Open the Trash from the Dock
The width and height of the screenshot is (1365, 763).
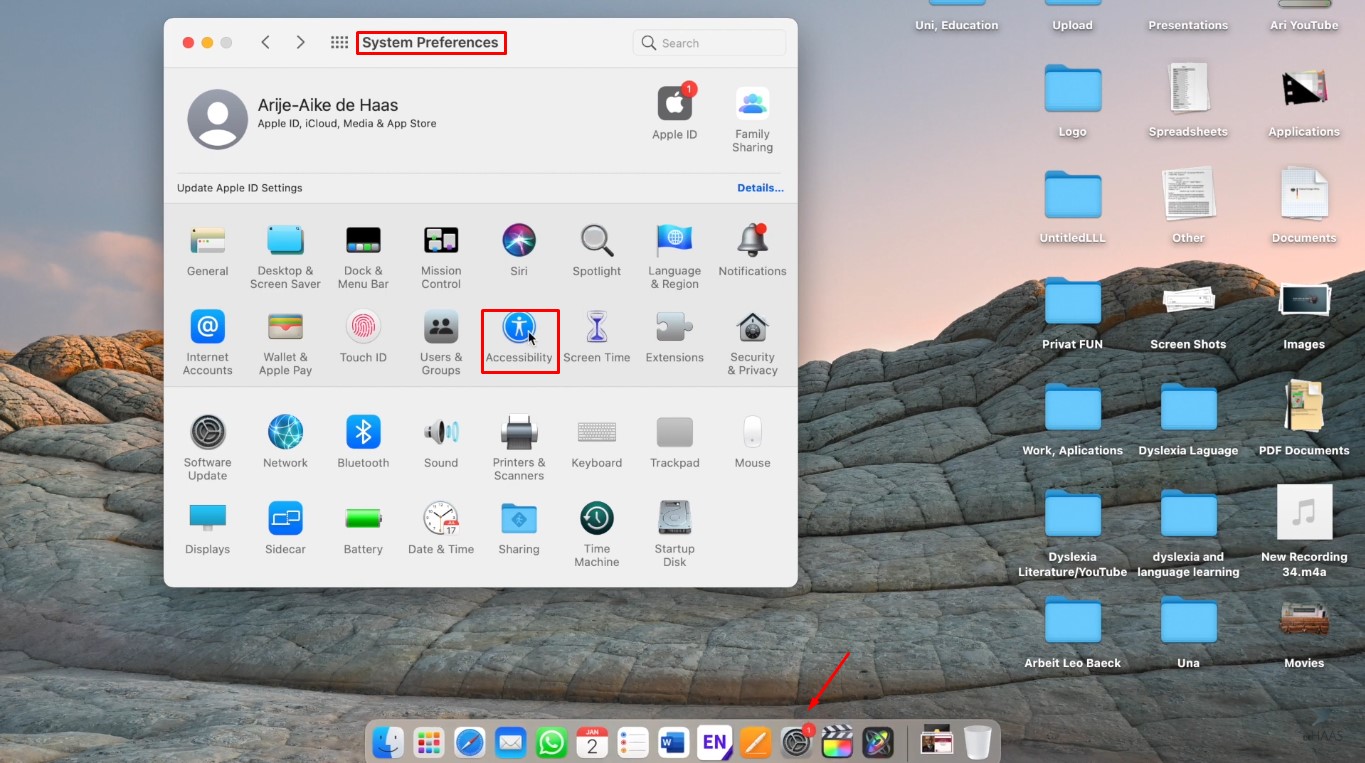(978, 742)
